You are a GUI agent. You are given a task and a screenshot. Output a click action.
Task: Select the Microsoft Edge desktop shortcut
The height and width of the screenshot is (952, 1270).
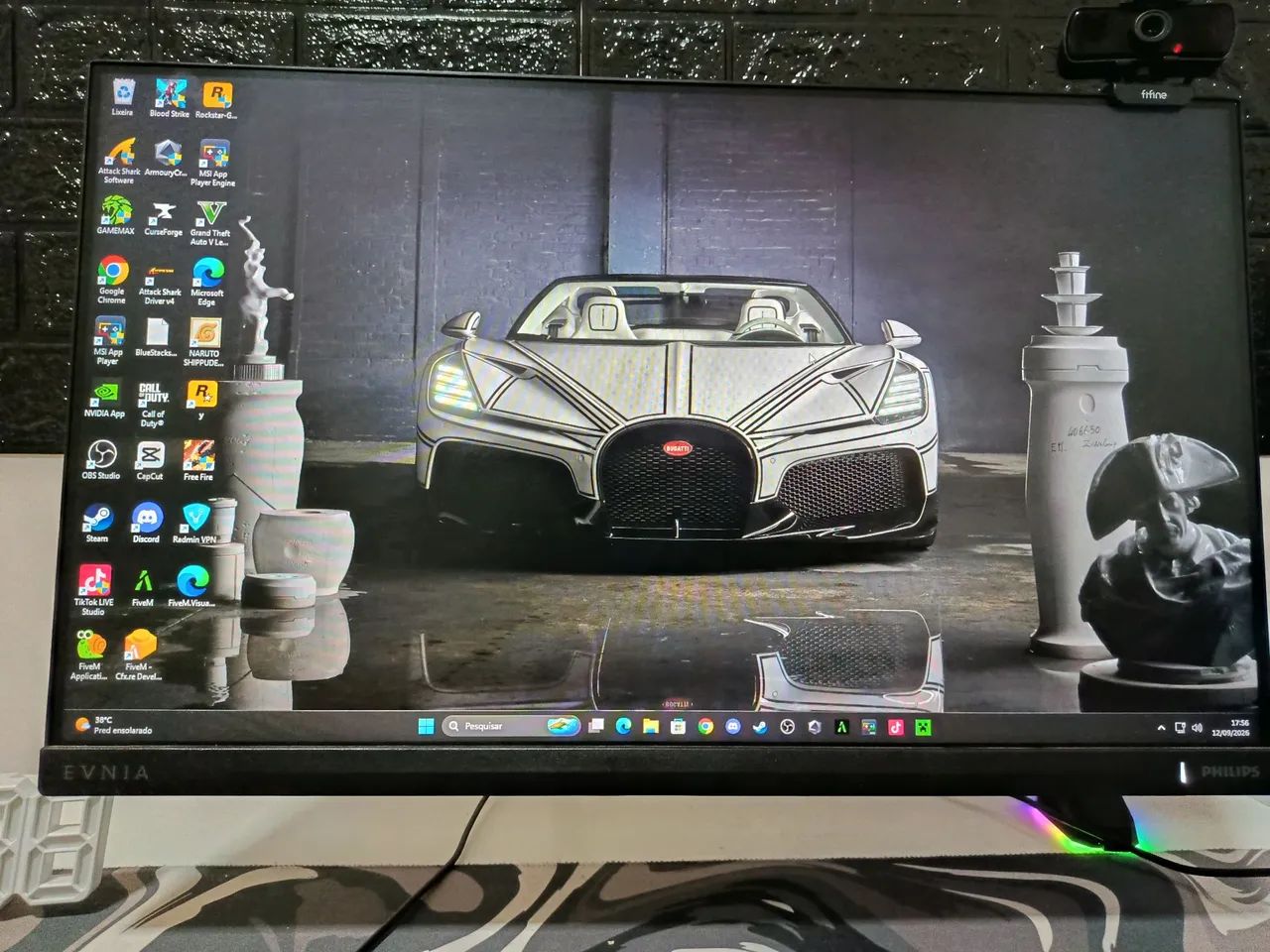pyautogui.click(x=207, y=284)
